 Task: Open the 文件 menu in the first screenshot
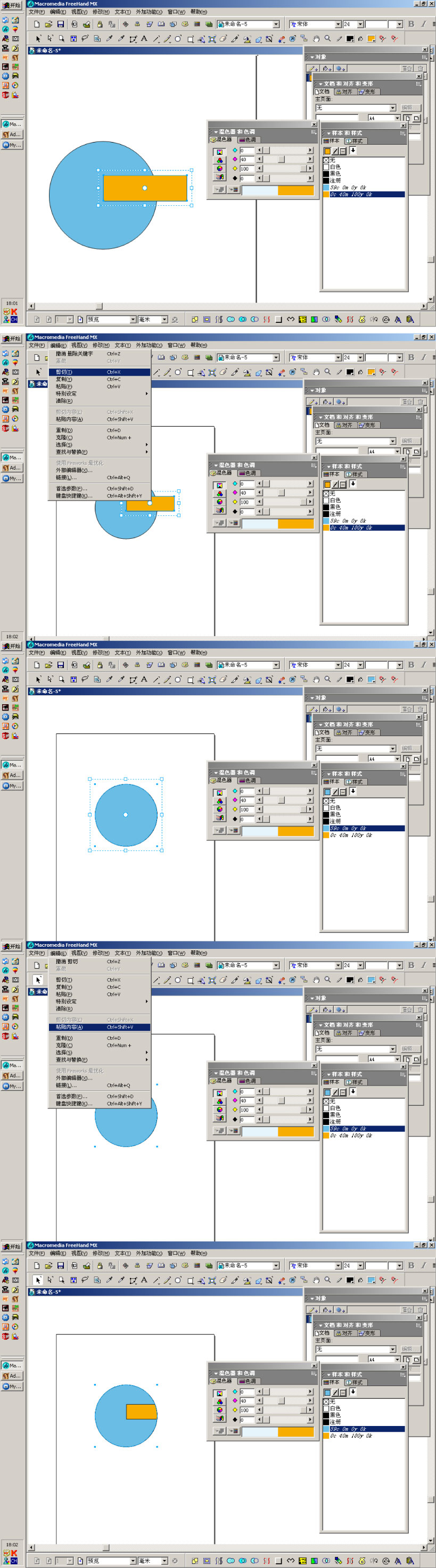(37, 12)
